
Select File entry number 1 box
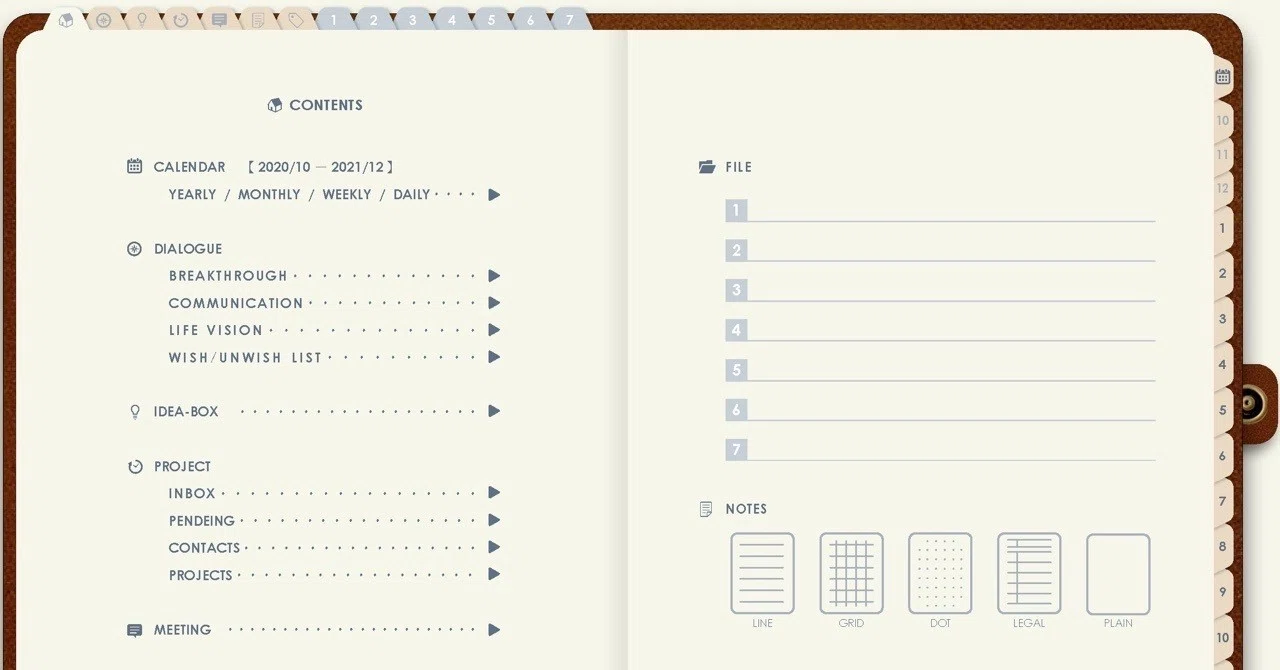(x=736, y=210)
